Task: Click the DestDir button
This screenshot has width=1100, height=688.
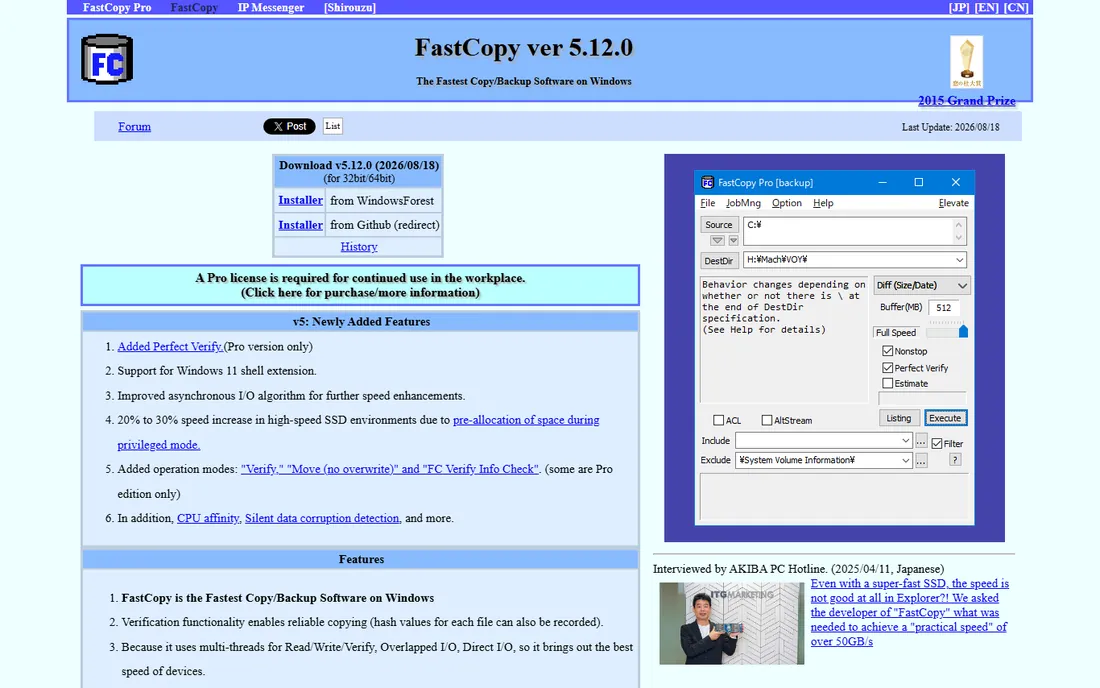Action: [718, 261]
